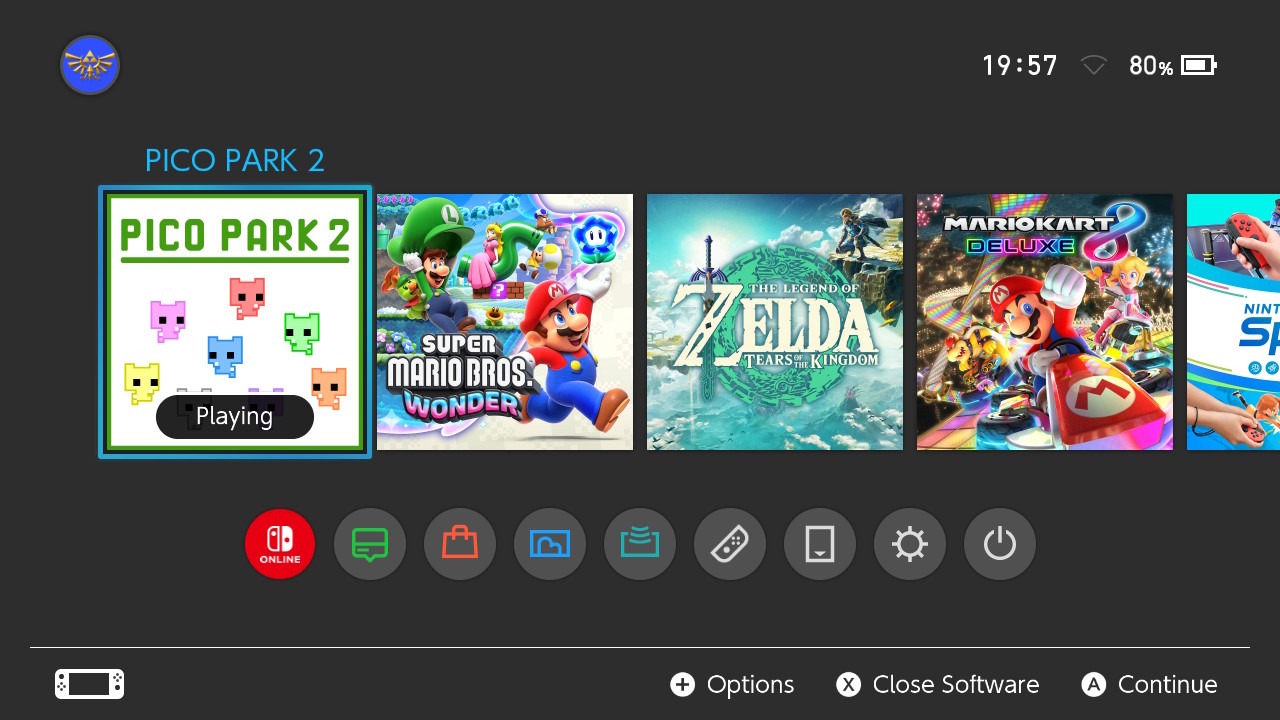
Task: Open the System Settings gear icon
Action: click(910, 544)
